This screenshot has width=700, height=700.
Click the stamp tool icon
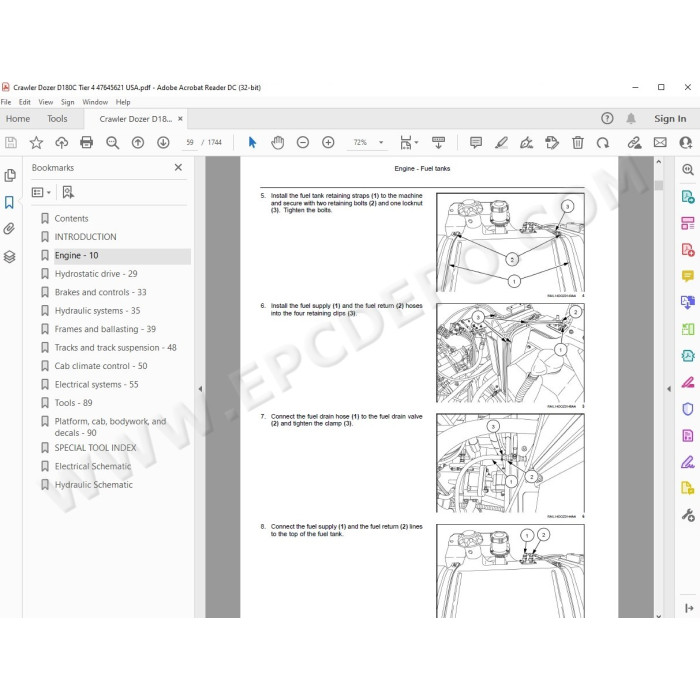click(552, 142)
